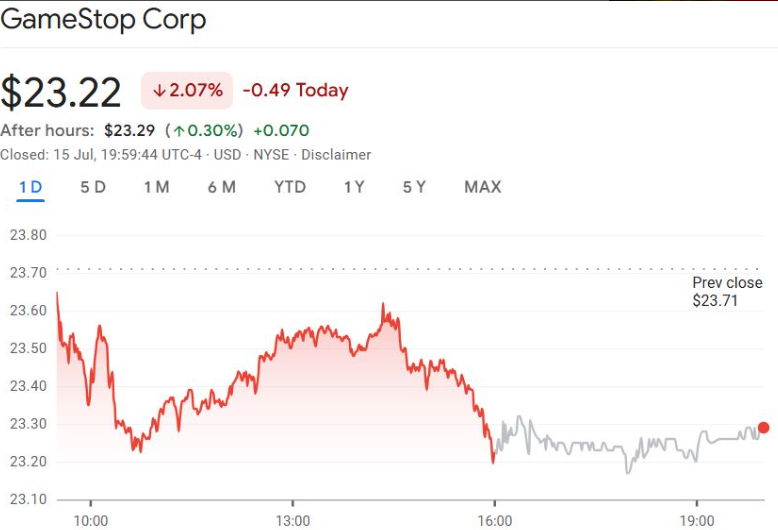Select the 1D time range tab
The height and width of the screenshot is (530, 778).
coord(31,187)
